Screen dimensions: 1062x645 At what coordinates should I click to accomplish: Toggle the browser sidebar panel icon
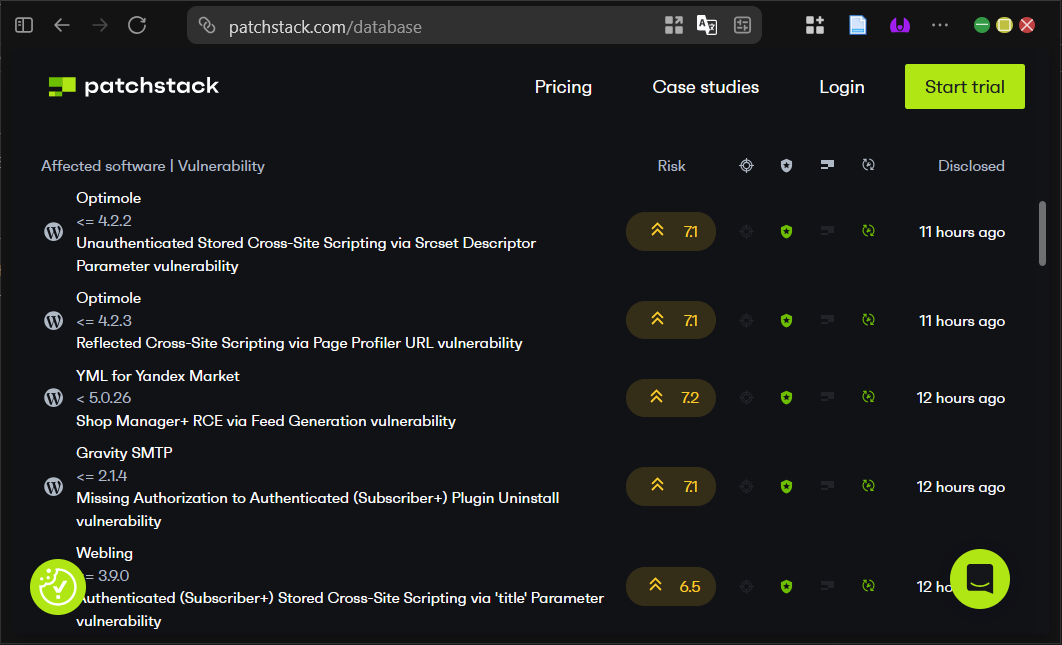coord(24,25)
